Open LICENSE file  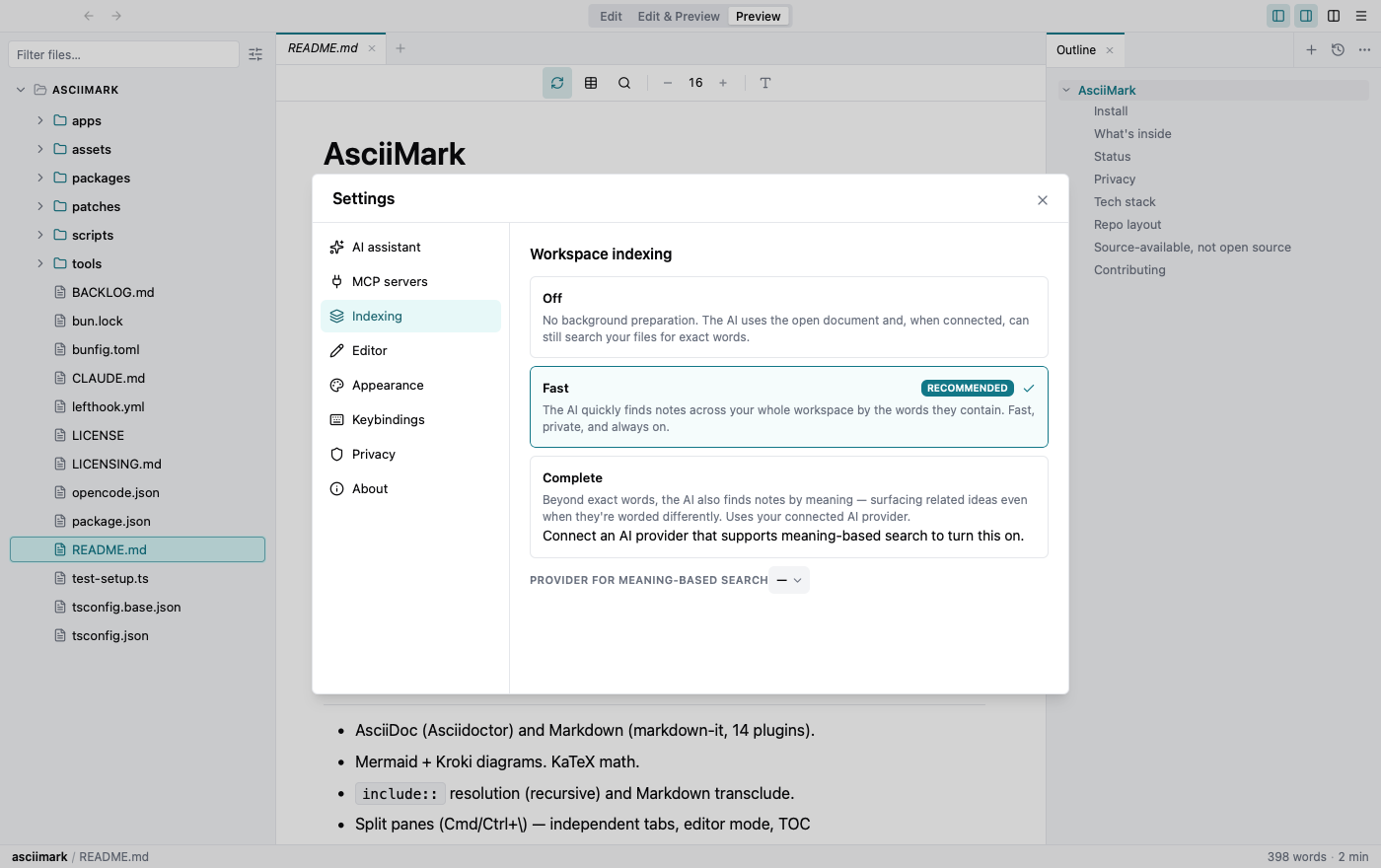click(x=137, y=435)
